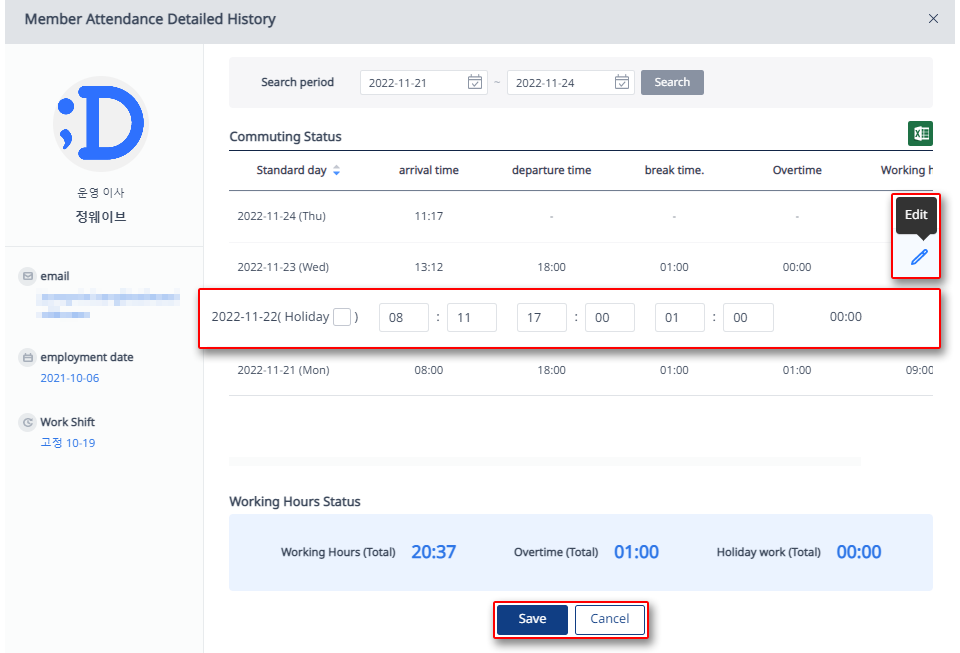Click the green Excel export icon
The height and width of the screenshot is (653, 960).
pos(920,132)
